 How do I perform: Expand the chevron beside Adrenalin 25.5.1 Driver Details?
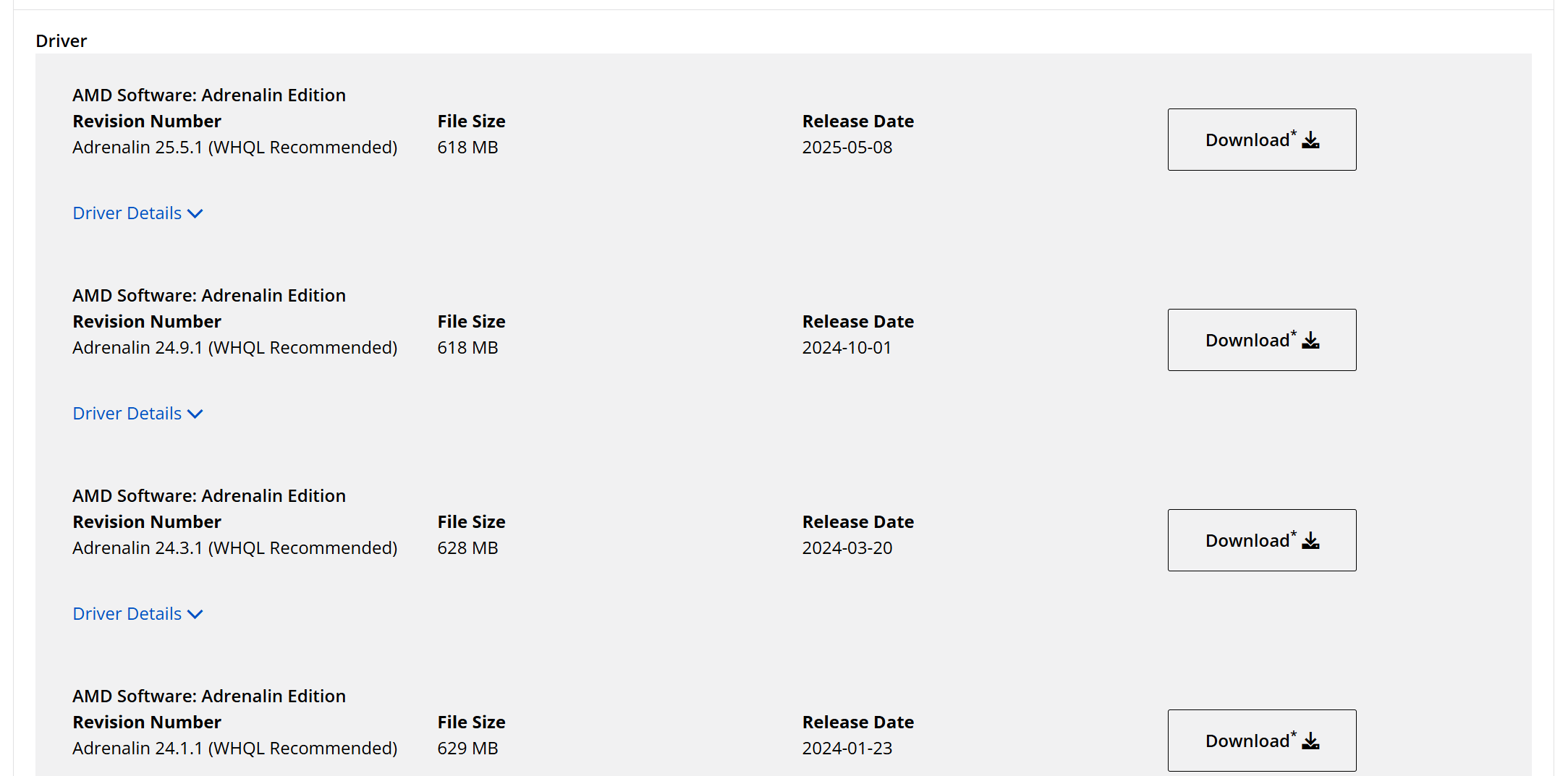coord(195,214)
